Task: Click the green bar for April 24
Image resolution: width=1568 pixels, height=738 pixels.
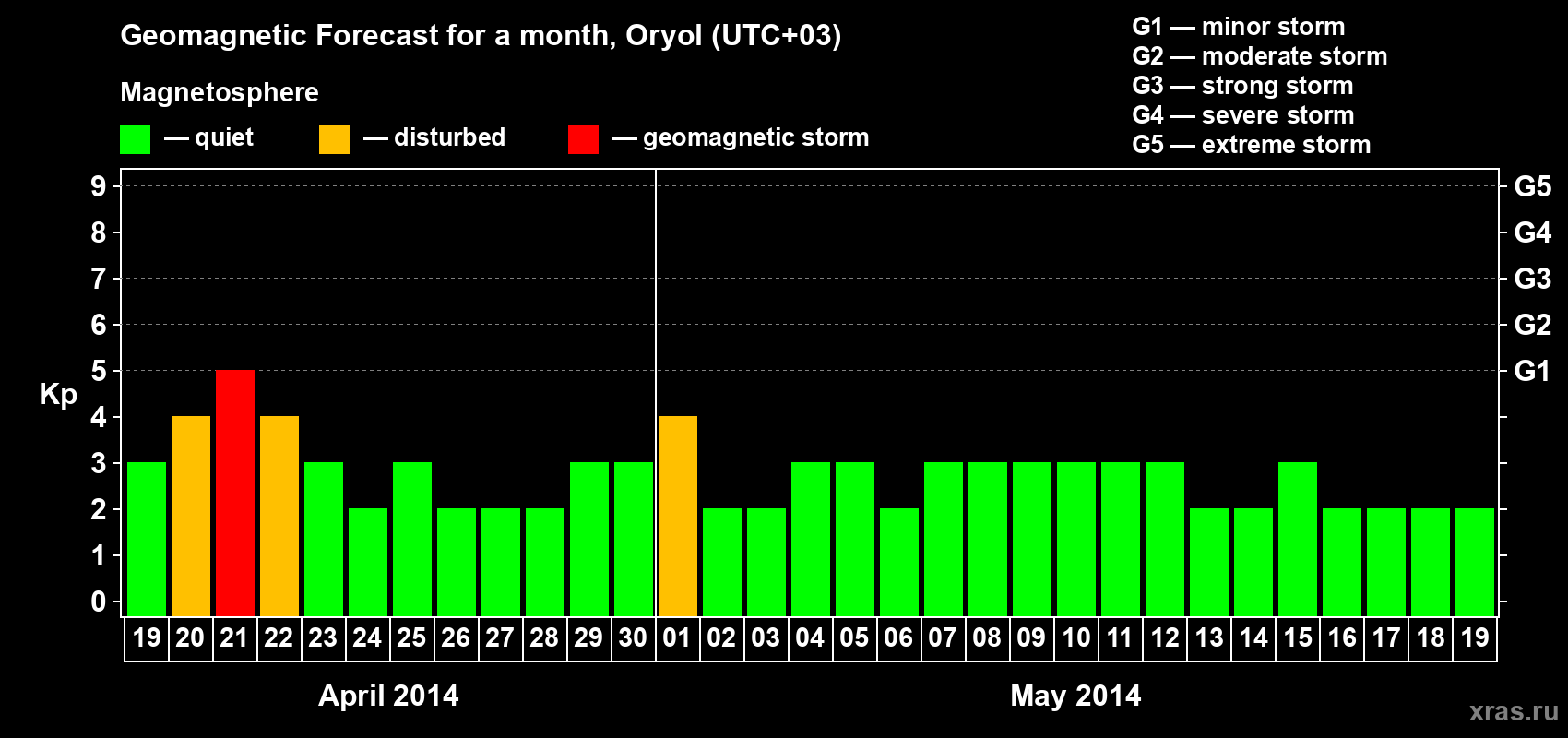Action: coord(368,562)
